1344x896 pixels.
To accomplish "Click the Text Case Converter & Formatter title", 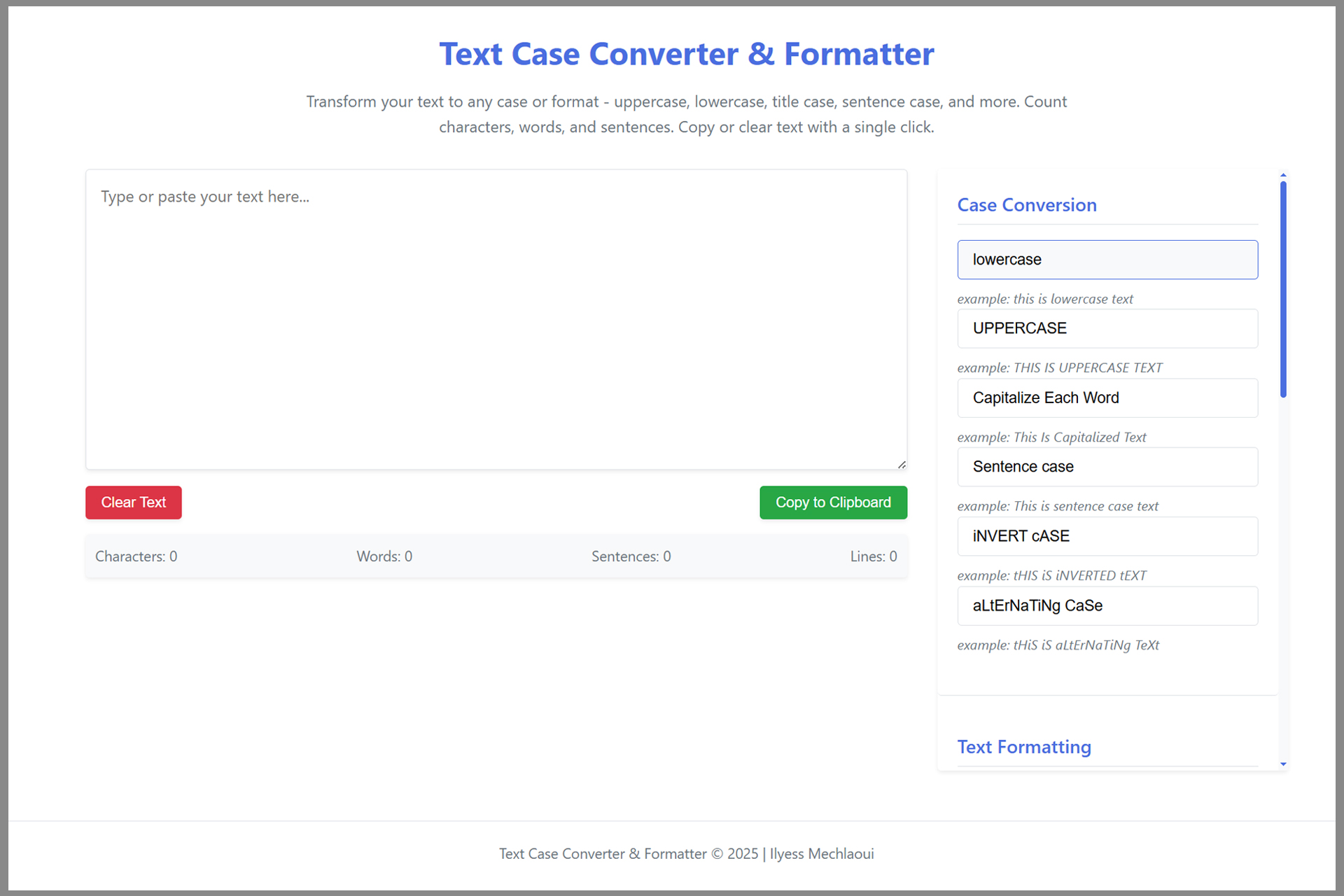I will point(687,54).
